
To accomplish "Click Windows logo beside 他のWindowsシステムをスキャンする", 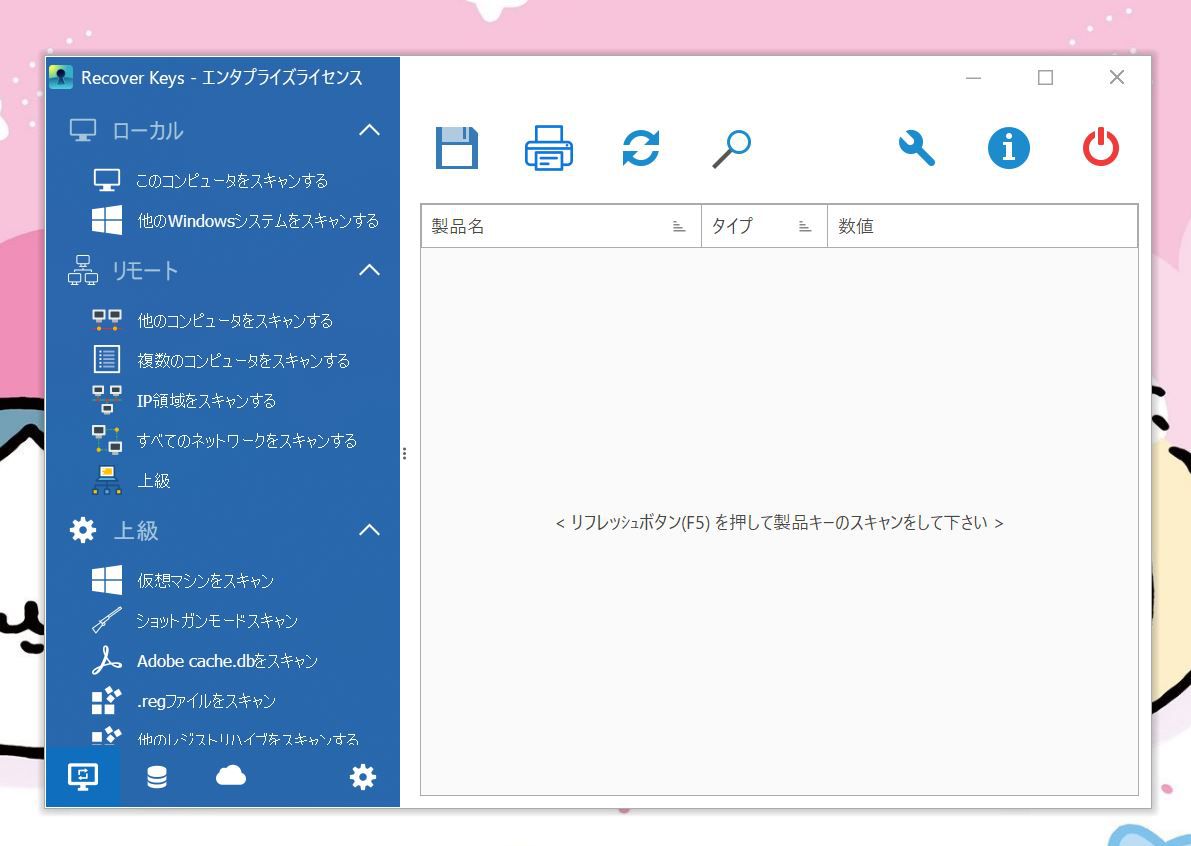I will 106,220.
